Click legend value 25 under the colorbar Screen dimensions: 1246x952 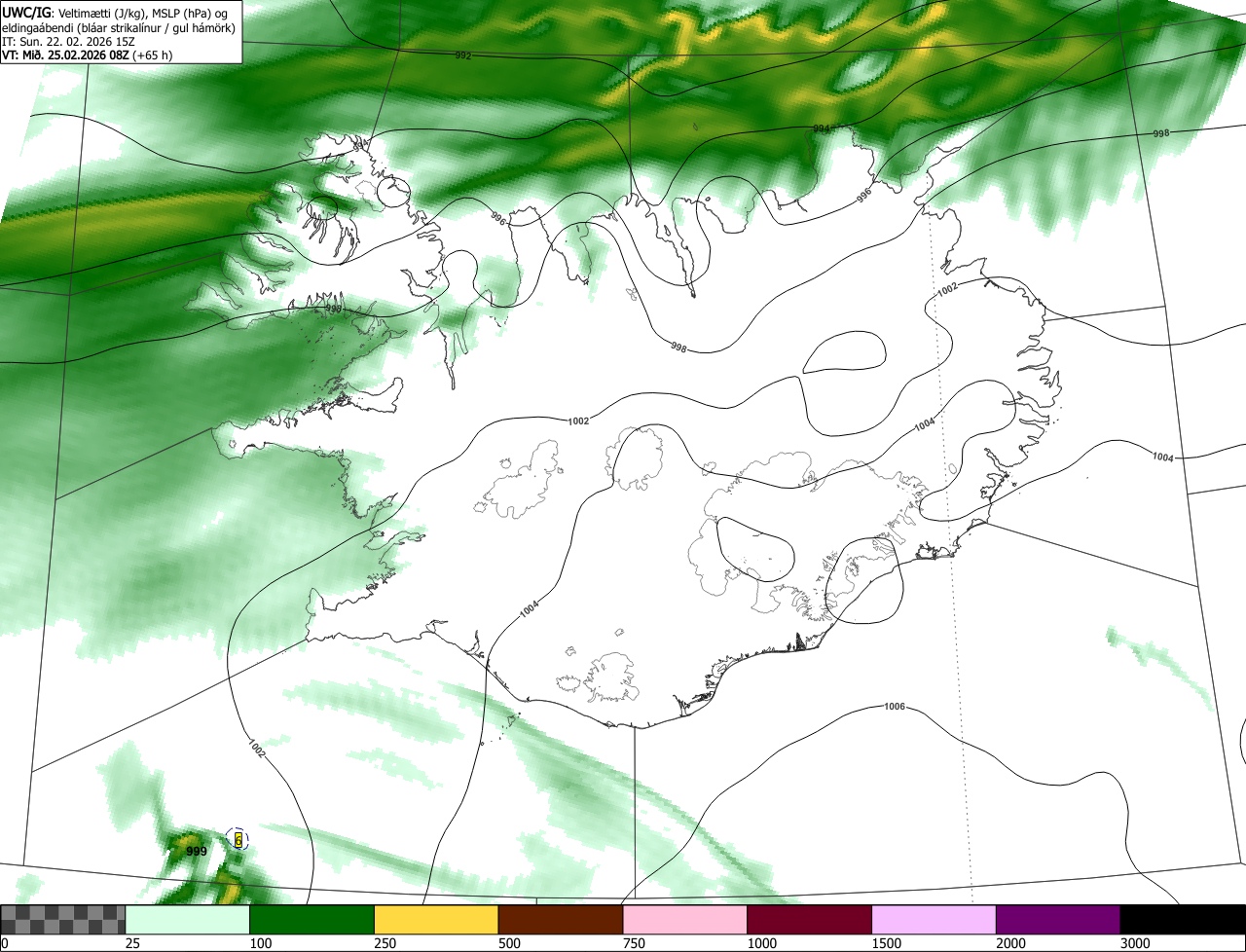point(131,943)
